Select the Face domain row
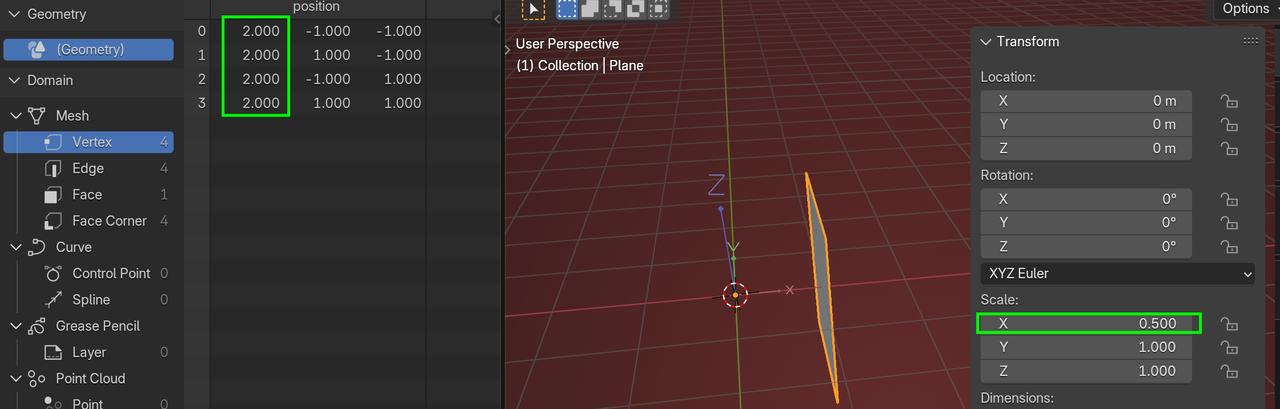The height and width of the screenshot is (409, 1280). 89,194
